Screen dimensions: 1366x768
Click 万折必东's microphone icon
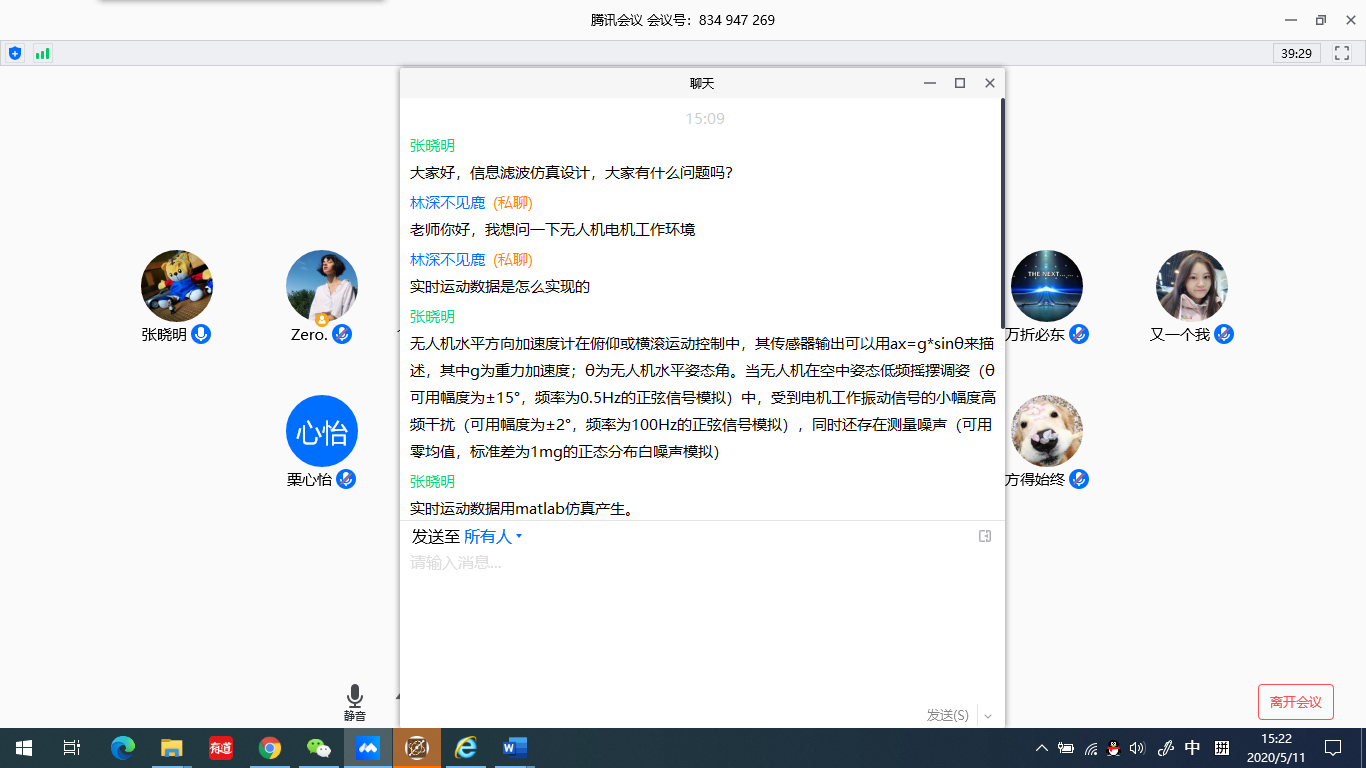click(x=1078, y=334)
